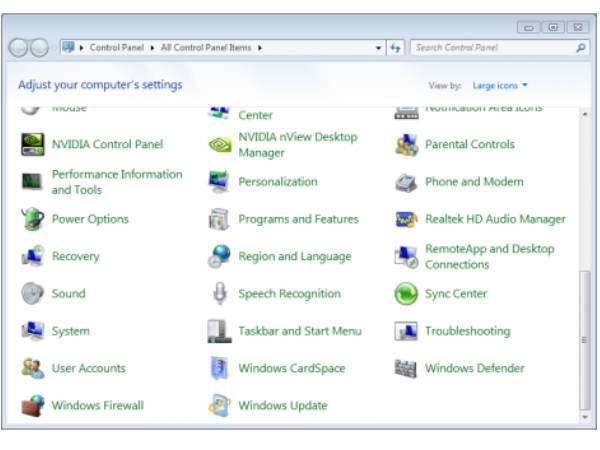
Task: Open the User Accounts link text
Action: click(x=88, y=368)
